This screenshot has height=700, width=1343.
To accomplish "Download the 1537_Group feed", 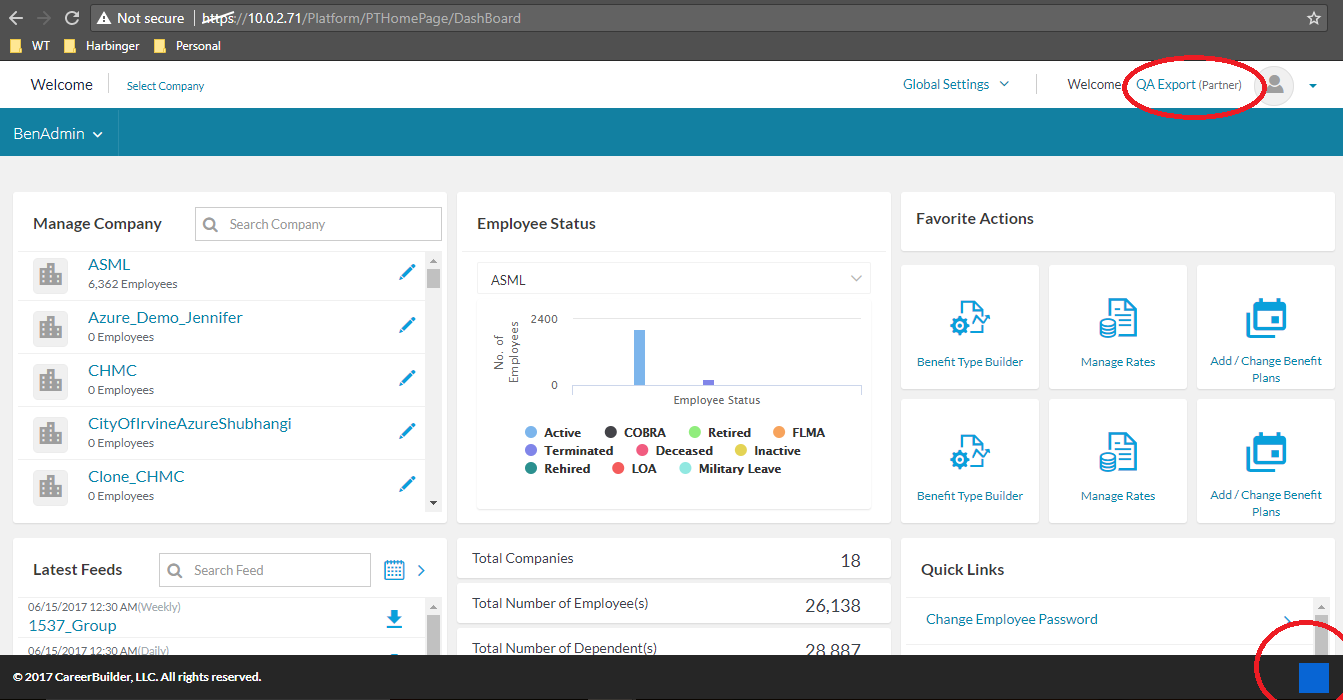I will 394,619.
